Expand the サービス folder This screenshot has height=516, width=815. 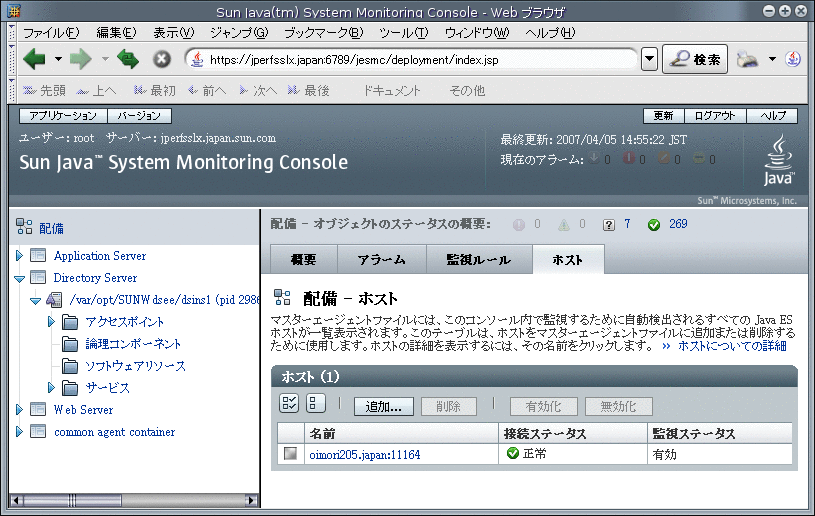[x=51, y=387]
